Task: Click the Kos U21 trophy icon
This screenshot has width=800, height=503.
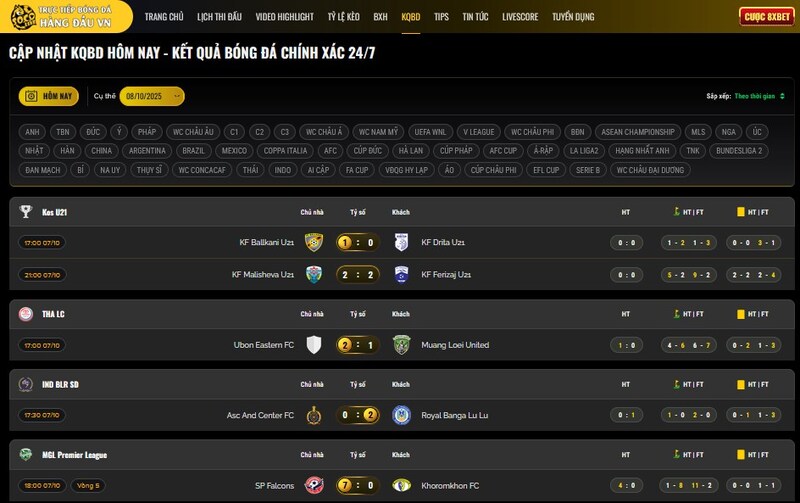Action: click(x=26, y=211)
